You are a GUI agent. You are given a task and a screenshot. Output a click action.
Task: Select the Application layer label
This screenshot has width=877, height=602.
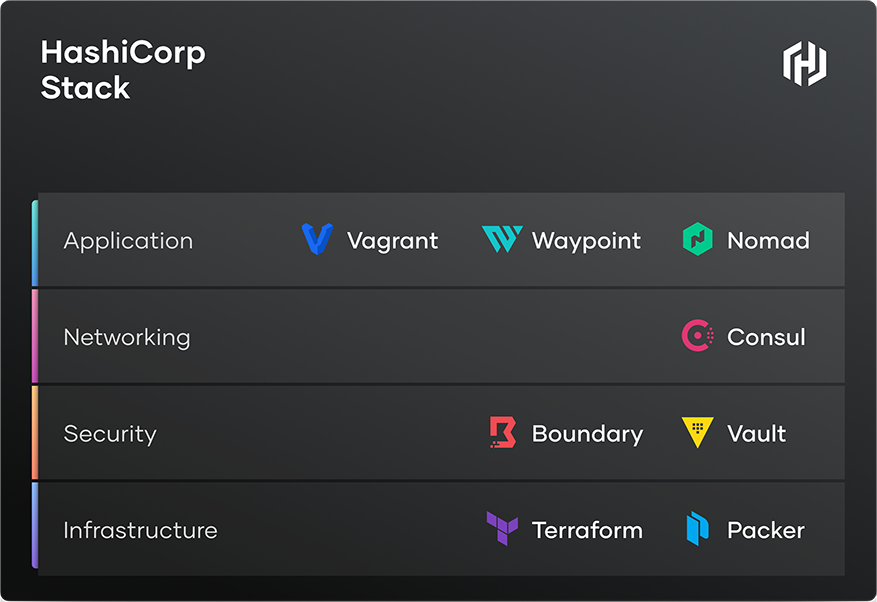pos(128,241)
